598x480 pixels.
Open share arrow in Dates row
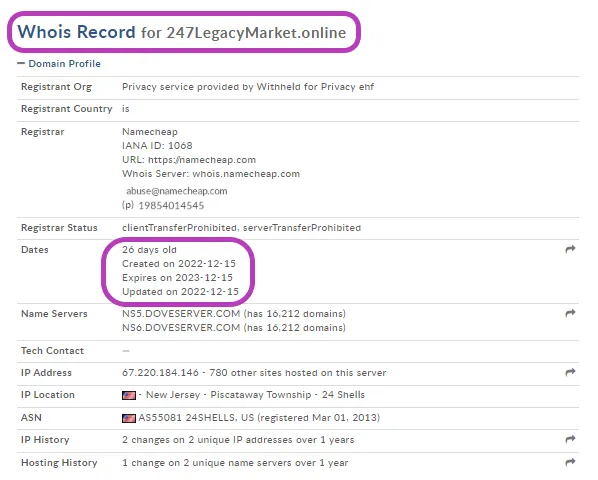tap(570, 249)
